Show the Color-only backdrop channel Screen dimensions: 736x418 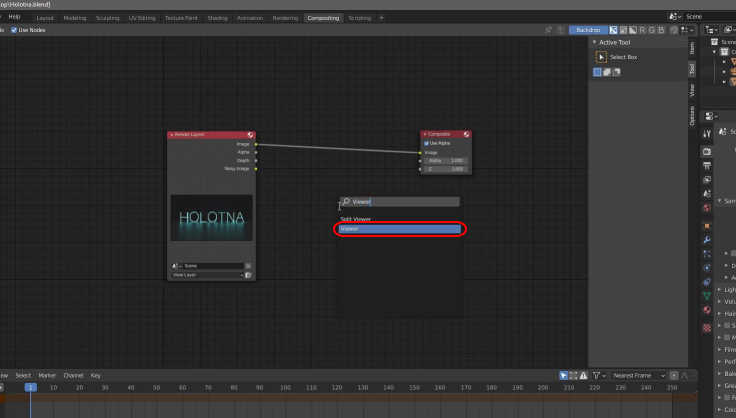click(623, 30)
